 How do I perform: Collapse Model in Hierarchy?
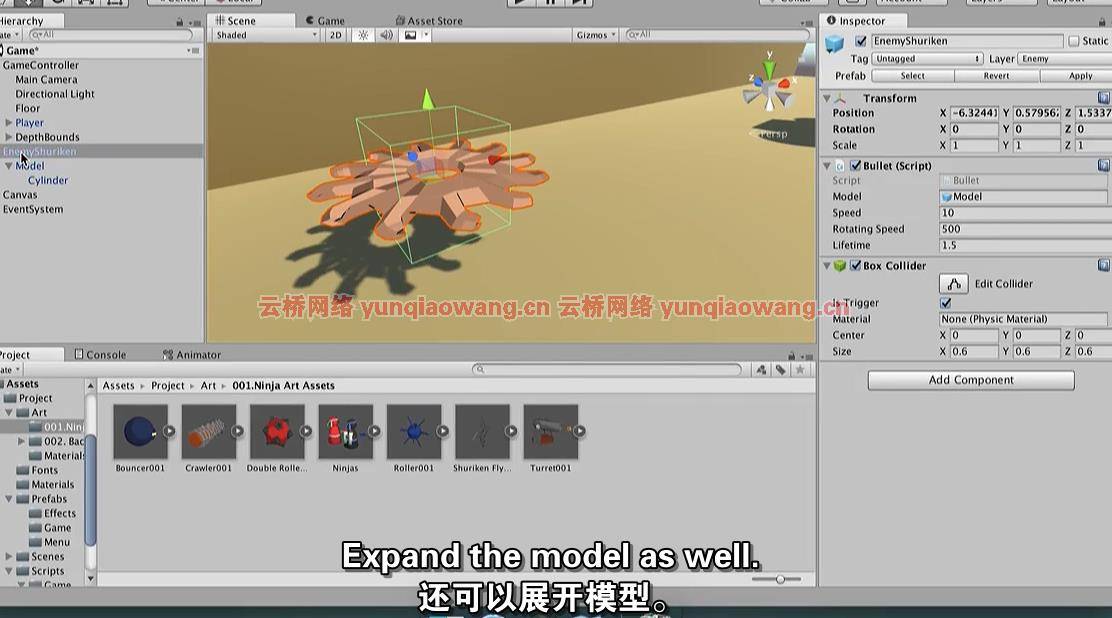pyautogui.click(x=9, y=166)
